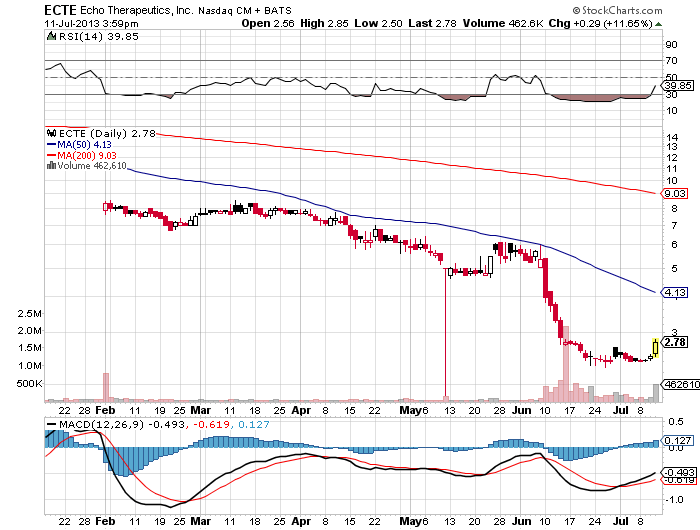Click the tall mid-June volume spike bar
700x530 pixels.
(566, 364)
